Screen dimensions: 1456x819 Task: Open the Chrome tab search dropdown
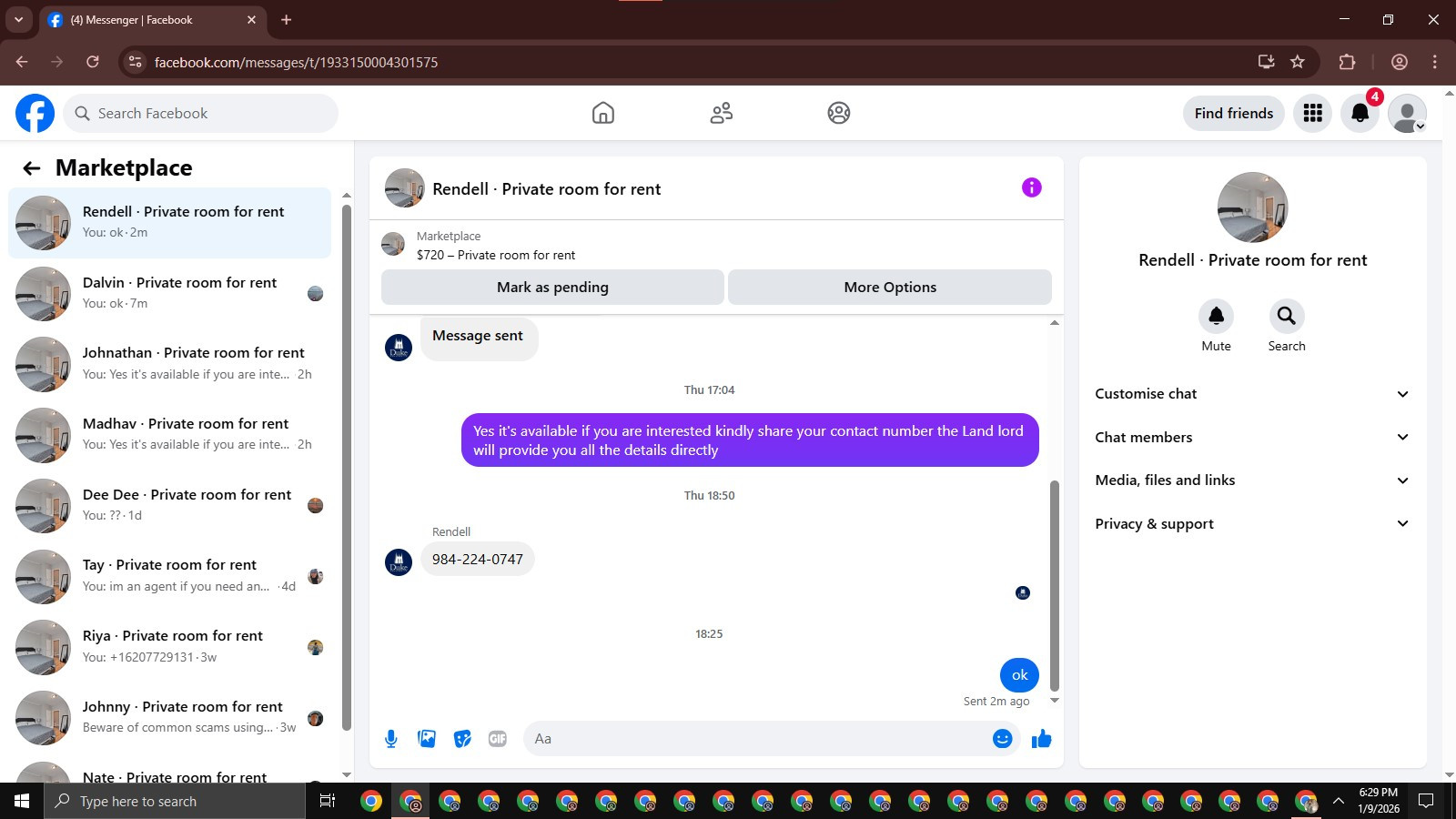(x=18, y=19)
